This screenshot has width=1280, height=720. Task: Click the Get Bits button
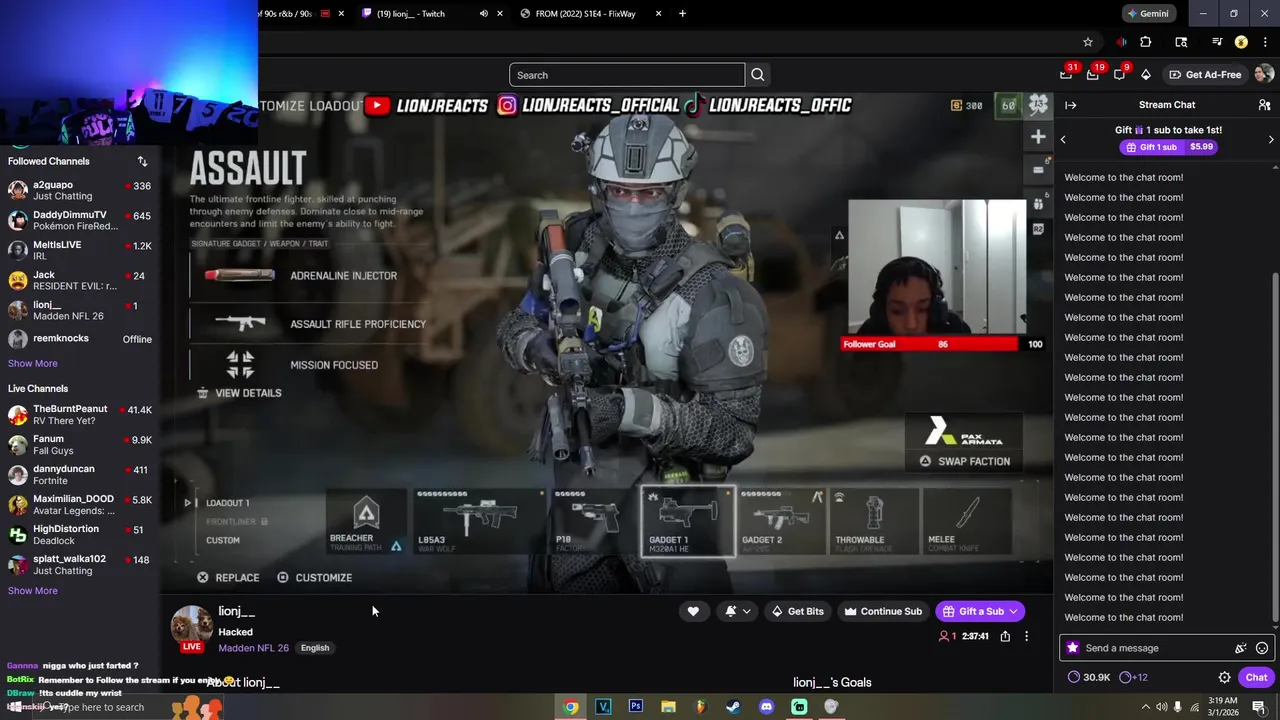[x=797, y=611]
